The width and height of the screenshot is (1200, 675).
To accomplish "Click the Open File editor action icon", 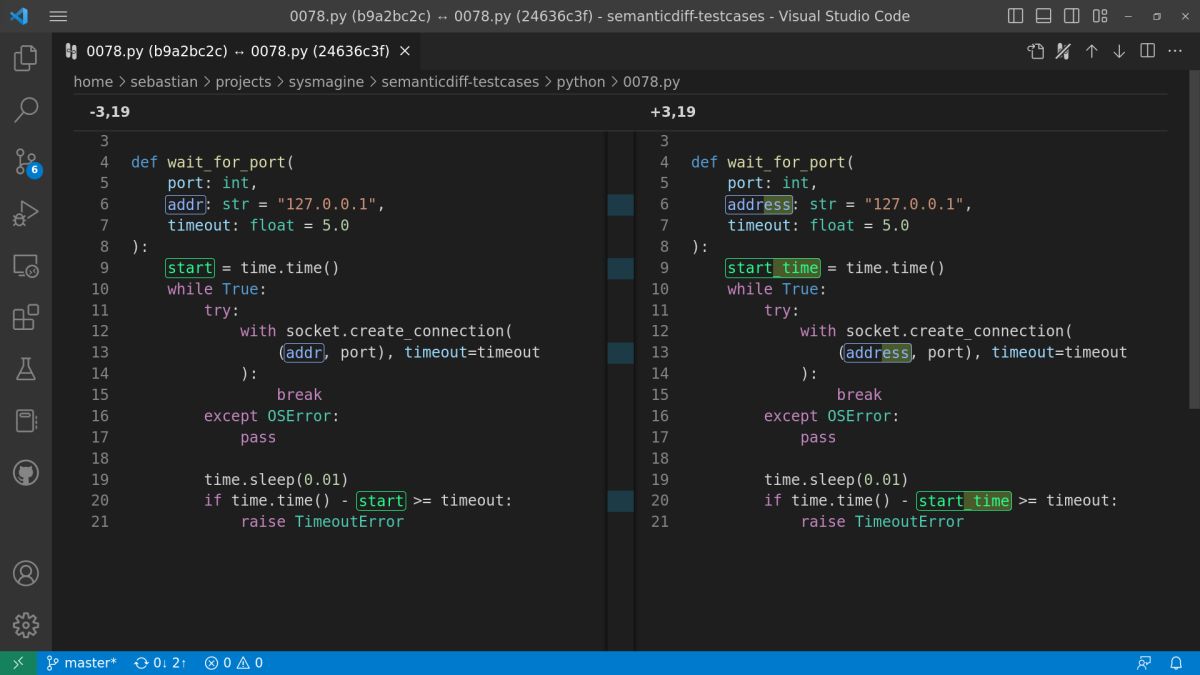I will pos(1036,51).
